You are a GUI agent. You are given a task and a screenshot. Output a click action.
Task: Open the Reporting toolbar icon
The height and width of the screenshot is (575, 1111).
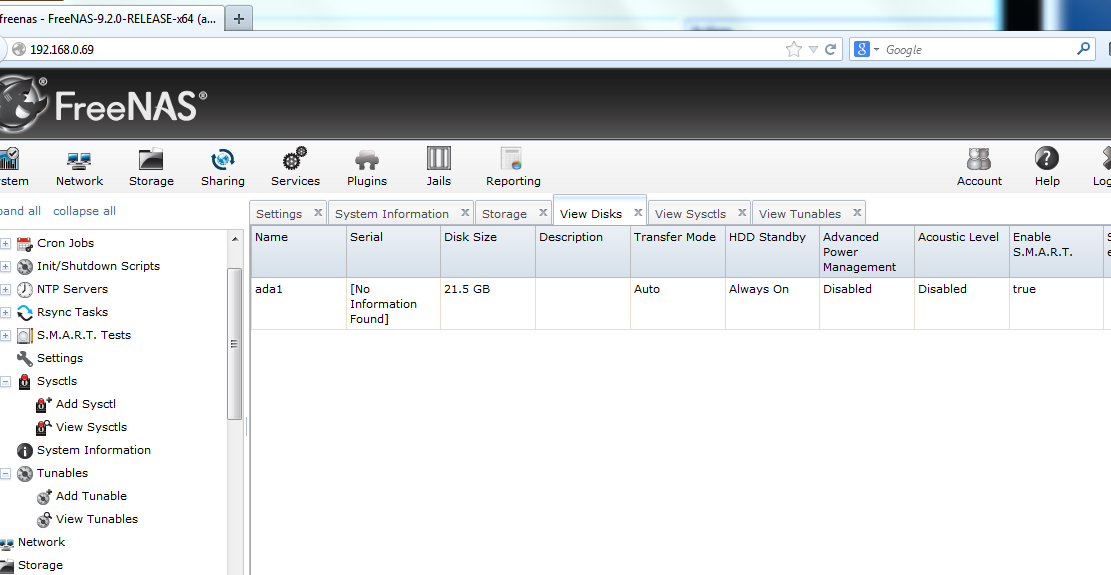(x=512, y=159)
